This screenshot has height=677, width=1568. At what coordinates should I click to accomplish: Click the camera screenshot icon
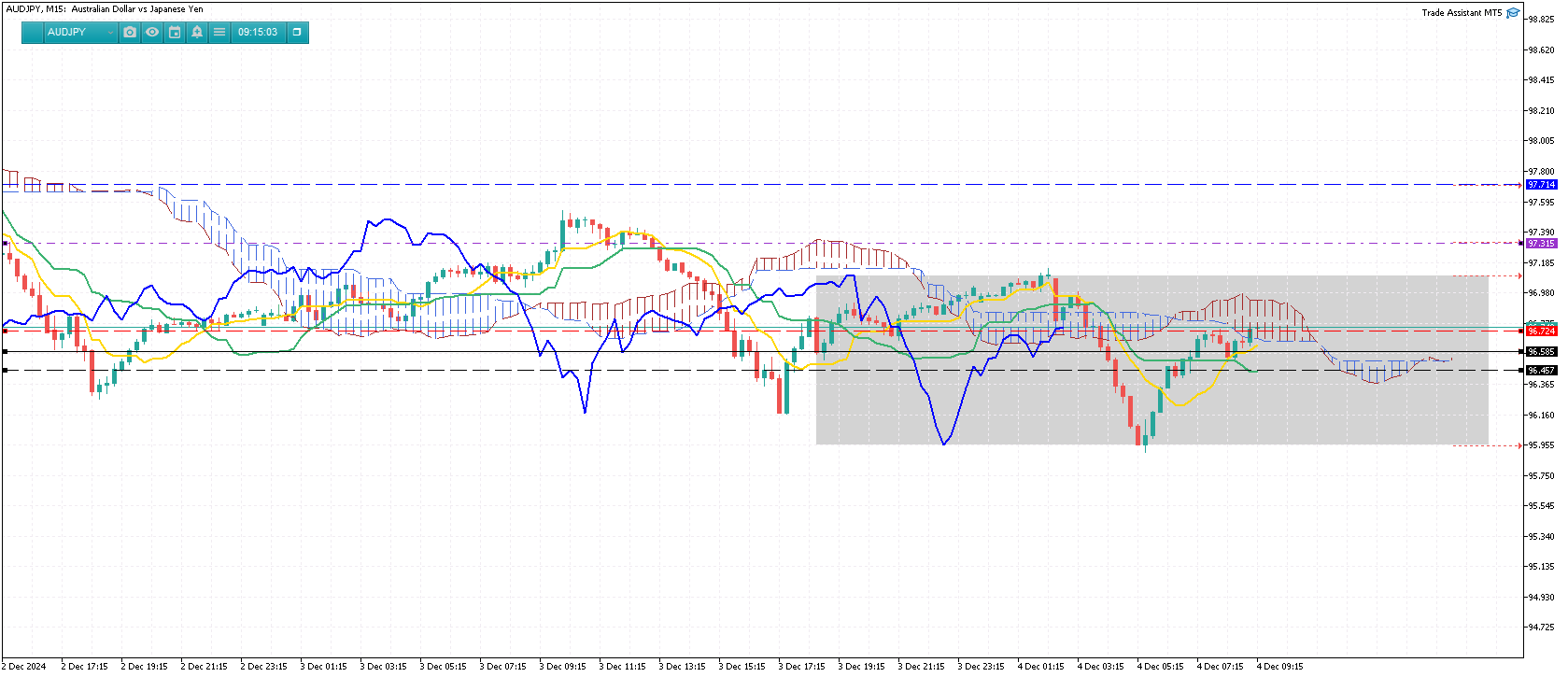pos(130,32)
